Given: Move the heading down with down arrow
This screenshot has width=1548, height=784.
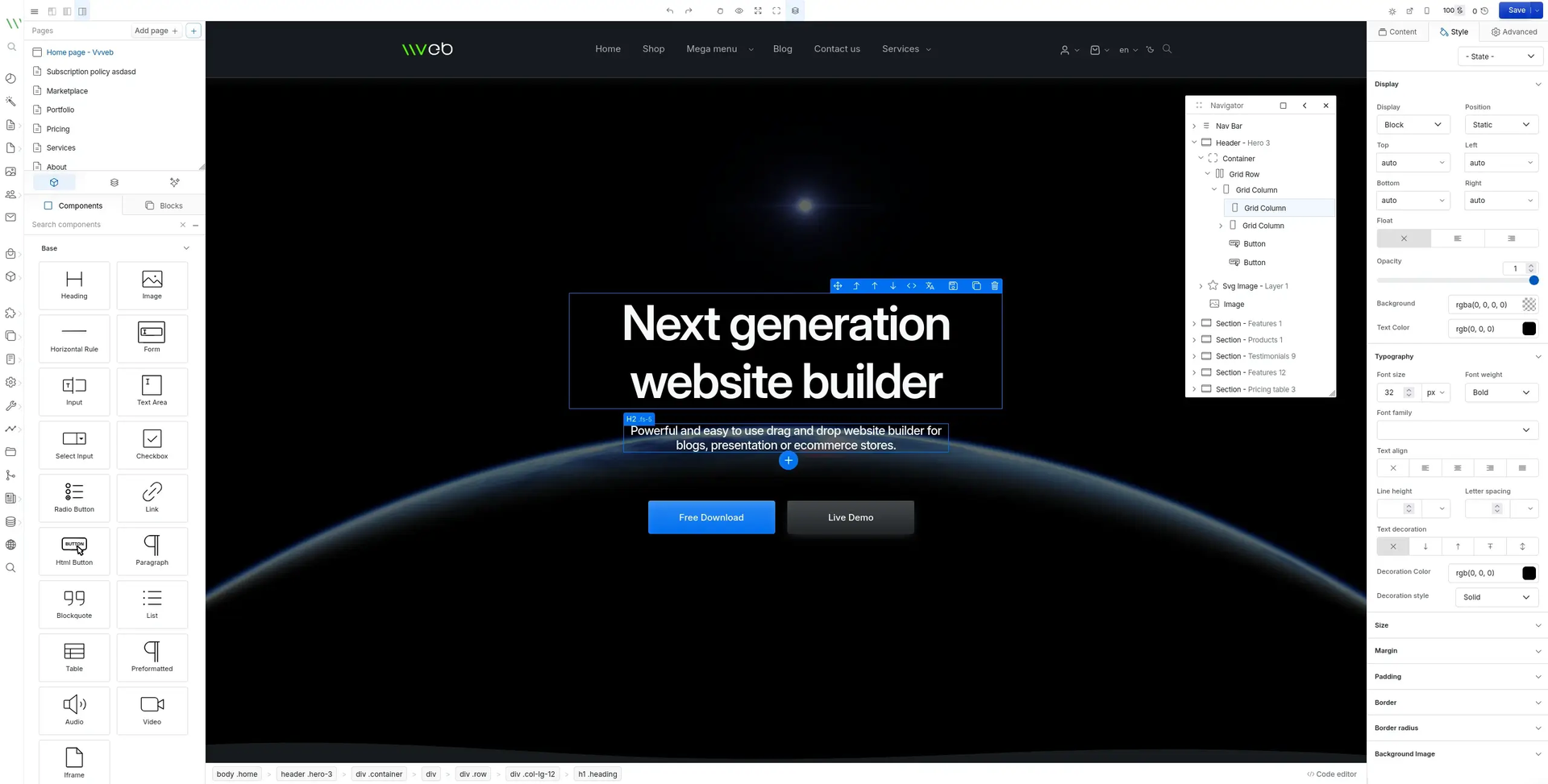Looking at the screenshot, I should coord(893,286).
